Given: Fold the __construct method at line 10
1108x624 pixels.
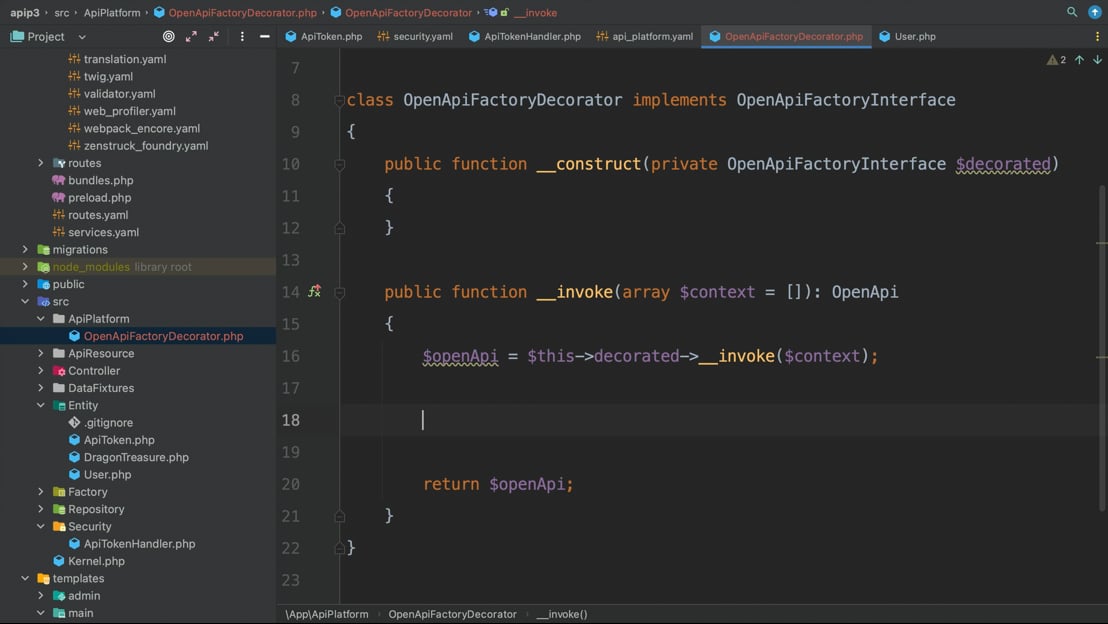Looking at the screenshot, I should click(x=339, y=164).
